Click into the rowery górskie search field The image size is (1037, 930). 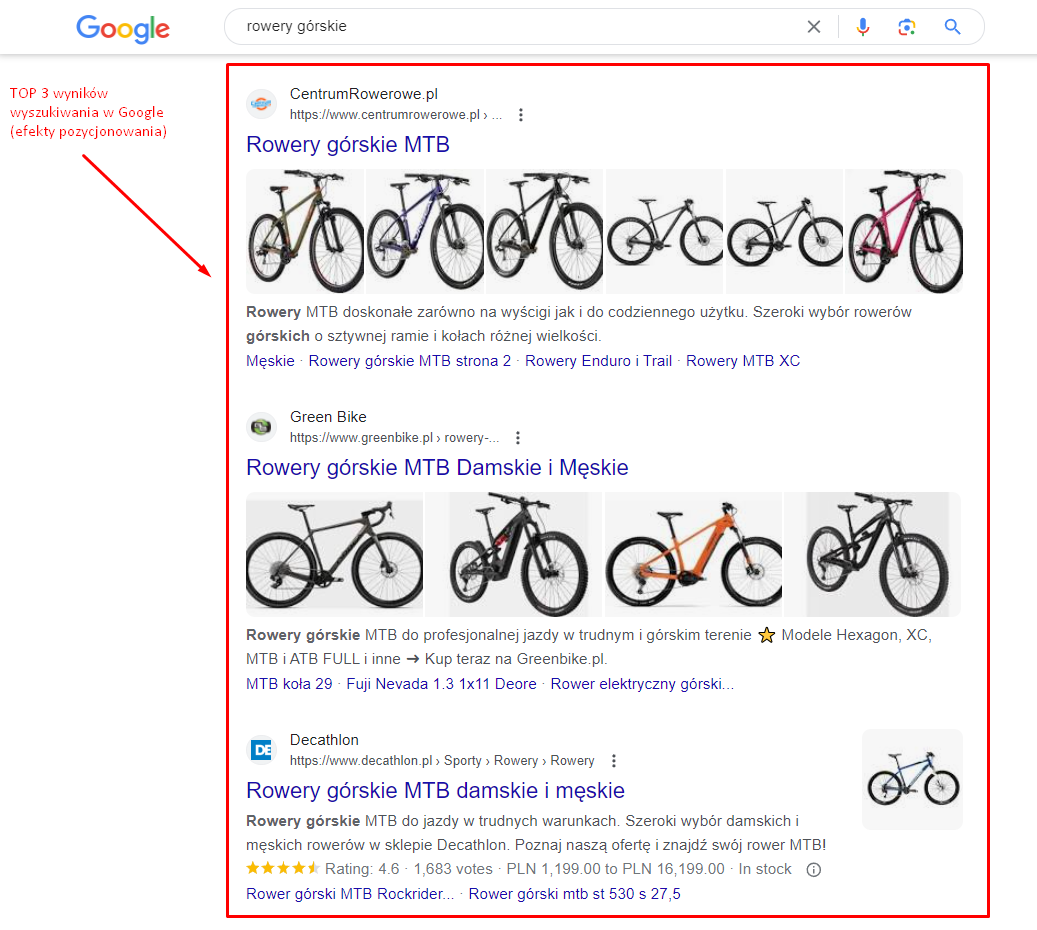tap(516, 26)
